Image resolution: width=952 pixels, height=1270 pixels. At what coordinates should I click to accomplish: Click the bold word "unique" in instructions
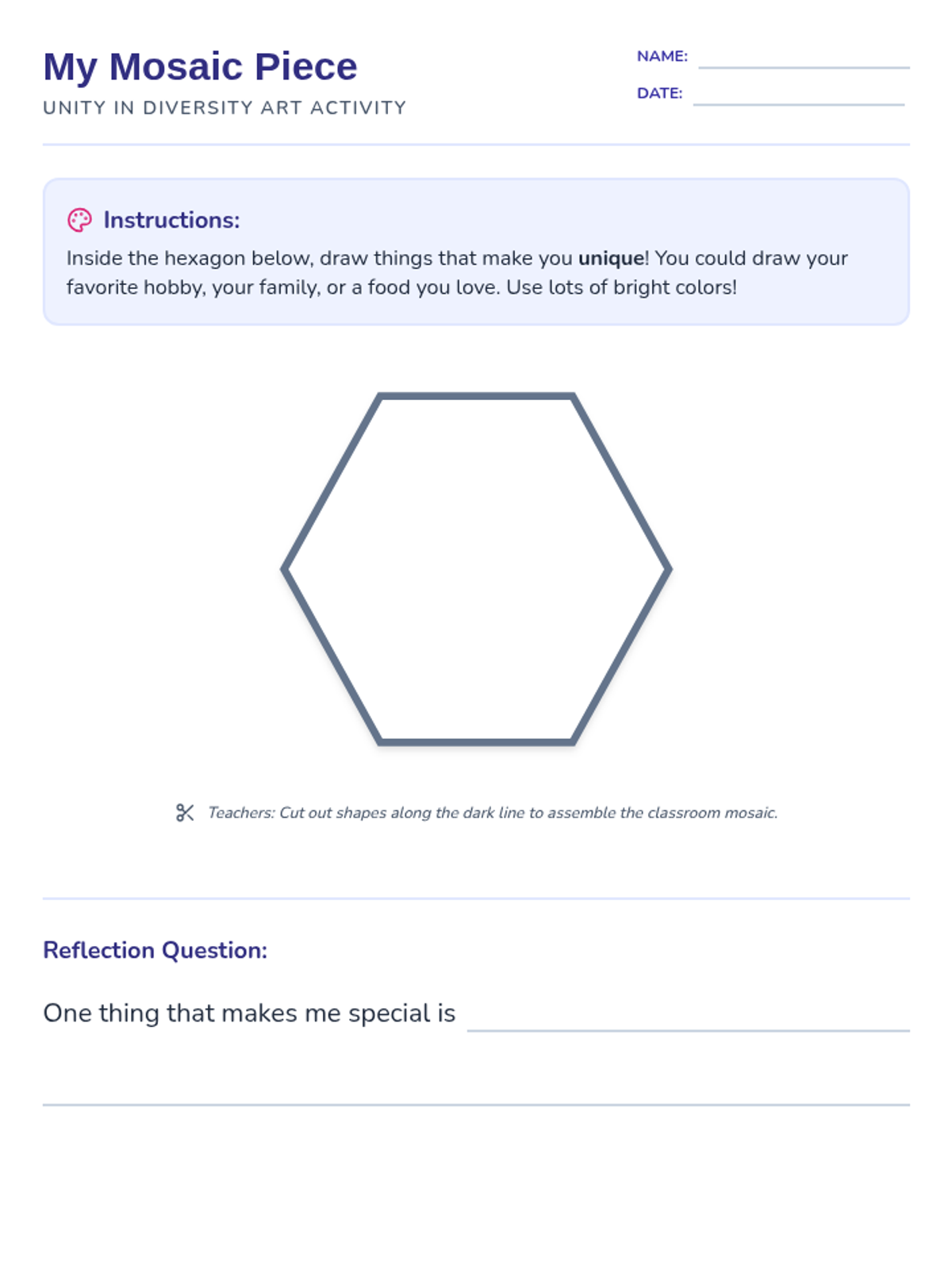pos(611,259)
